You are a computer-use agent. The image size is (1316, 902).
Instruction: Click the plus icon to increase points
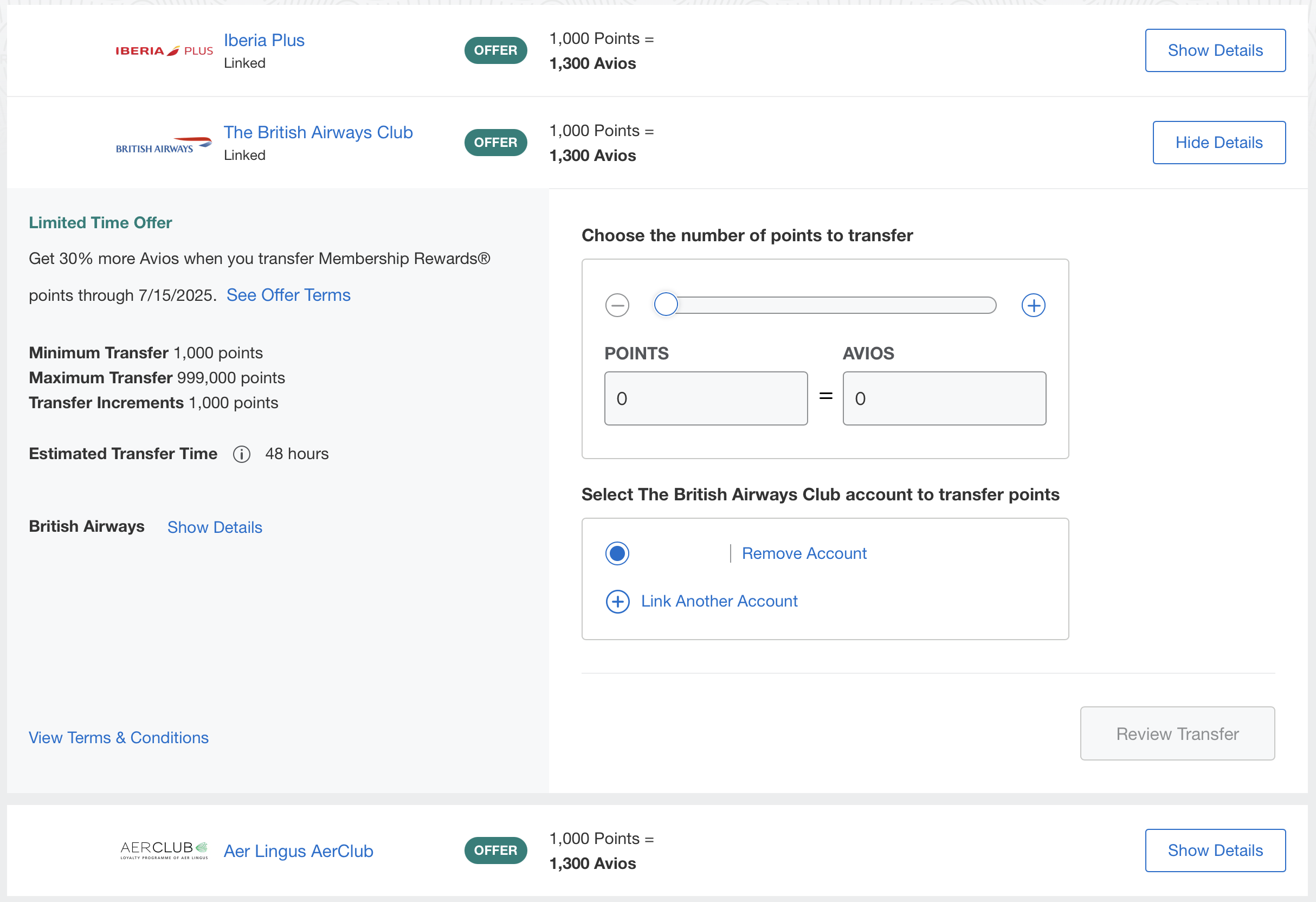click(x=1034, y=306)
